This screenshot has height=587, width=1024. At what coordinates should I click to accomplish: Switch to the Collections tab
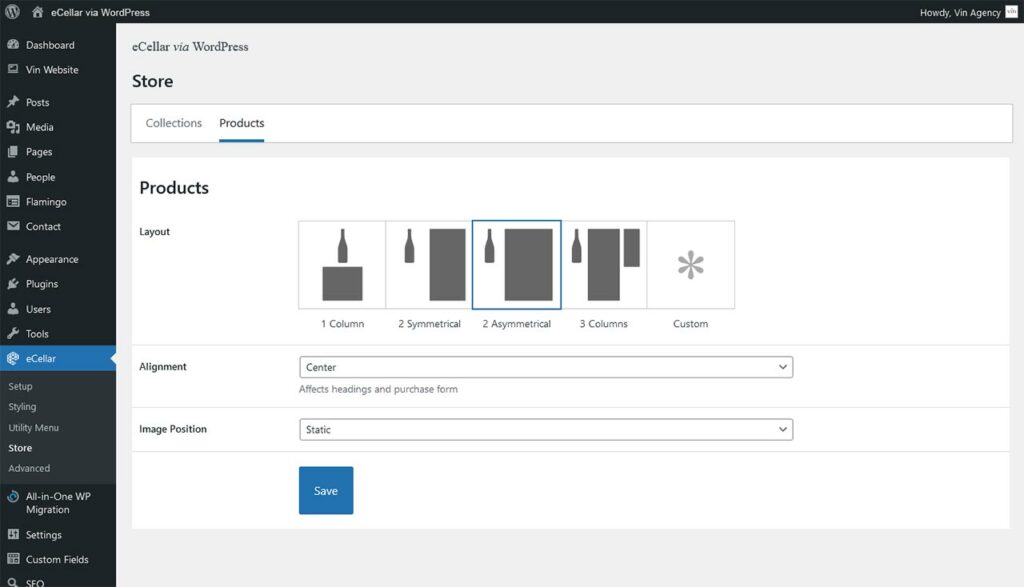click(x=174, y=123)
